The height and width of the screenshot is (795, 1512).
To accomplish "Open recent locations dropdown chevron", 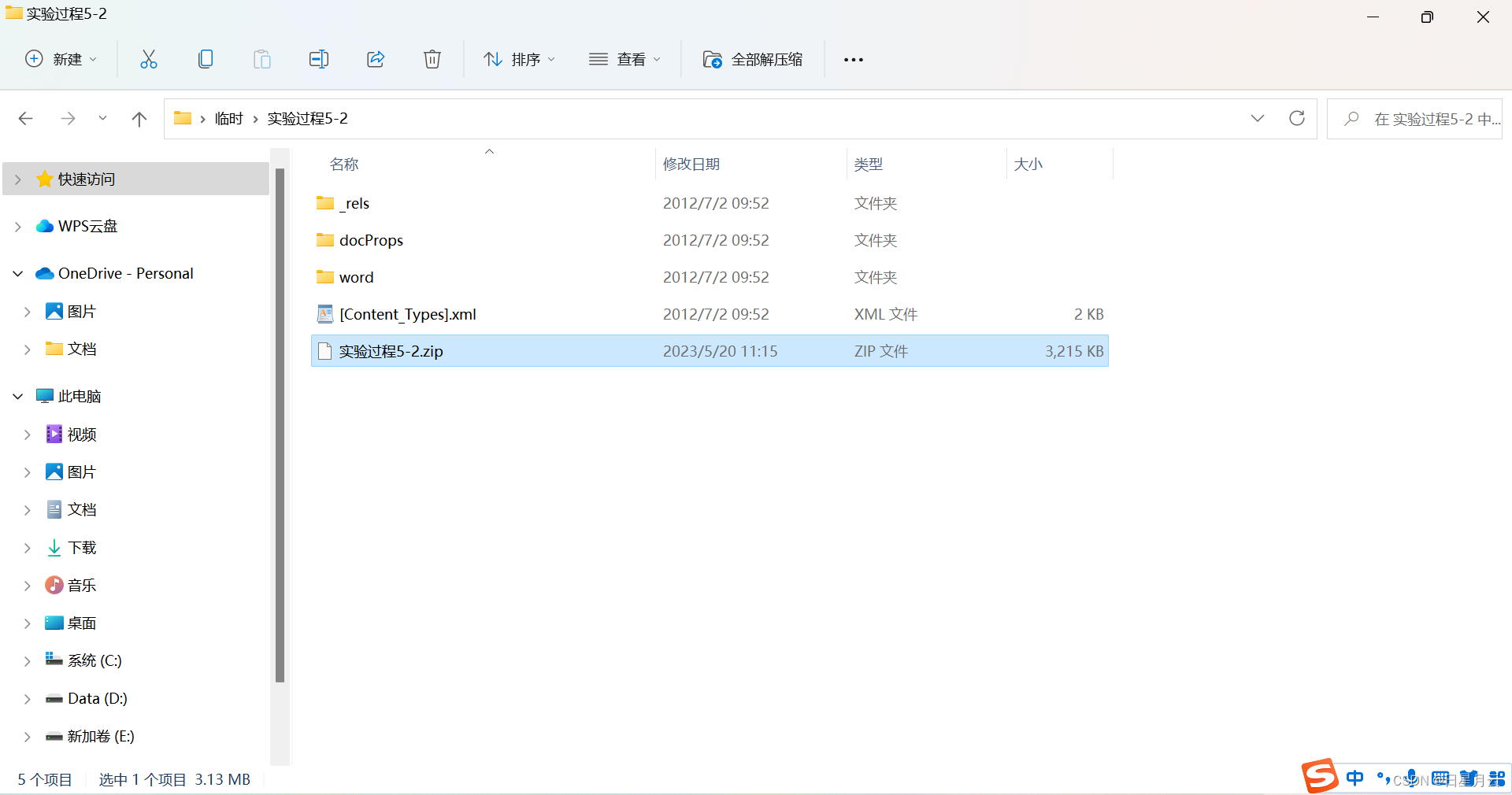I will (x=102, y=119).
